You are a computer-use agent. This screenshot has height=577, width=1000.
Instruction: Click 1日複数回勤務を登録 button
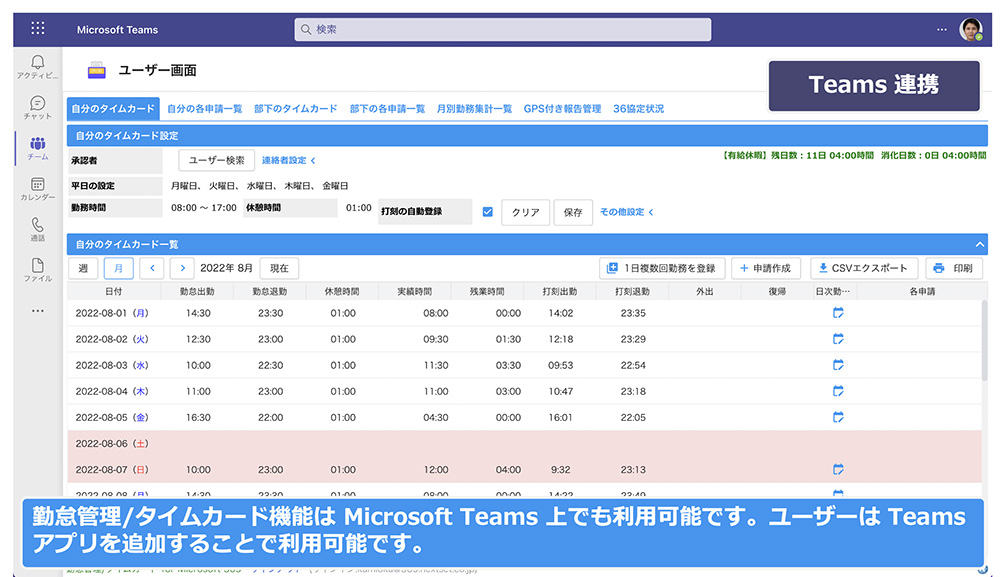[662, 268]
